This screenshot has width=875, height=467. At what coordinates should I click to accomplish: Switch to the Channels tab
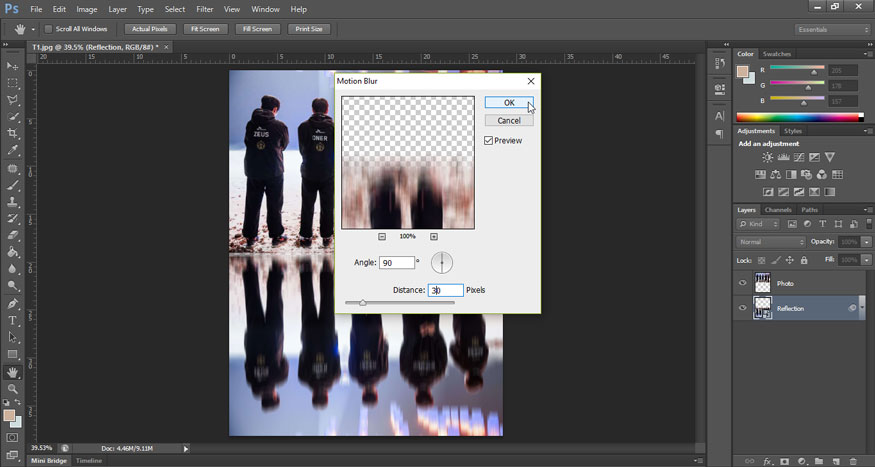pos(777,210)
